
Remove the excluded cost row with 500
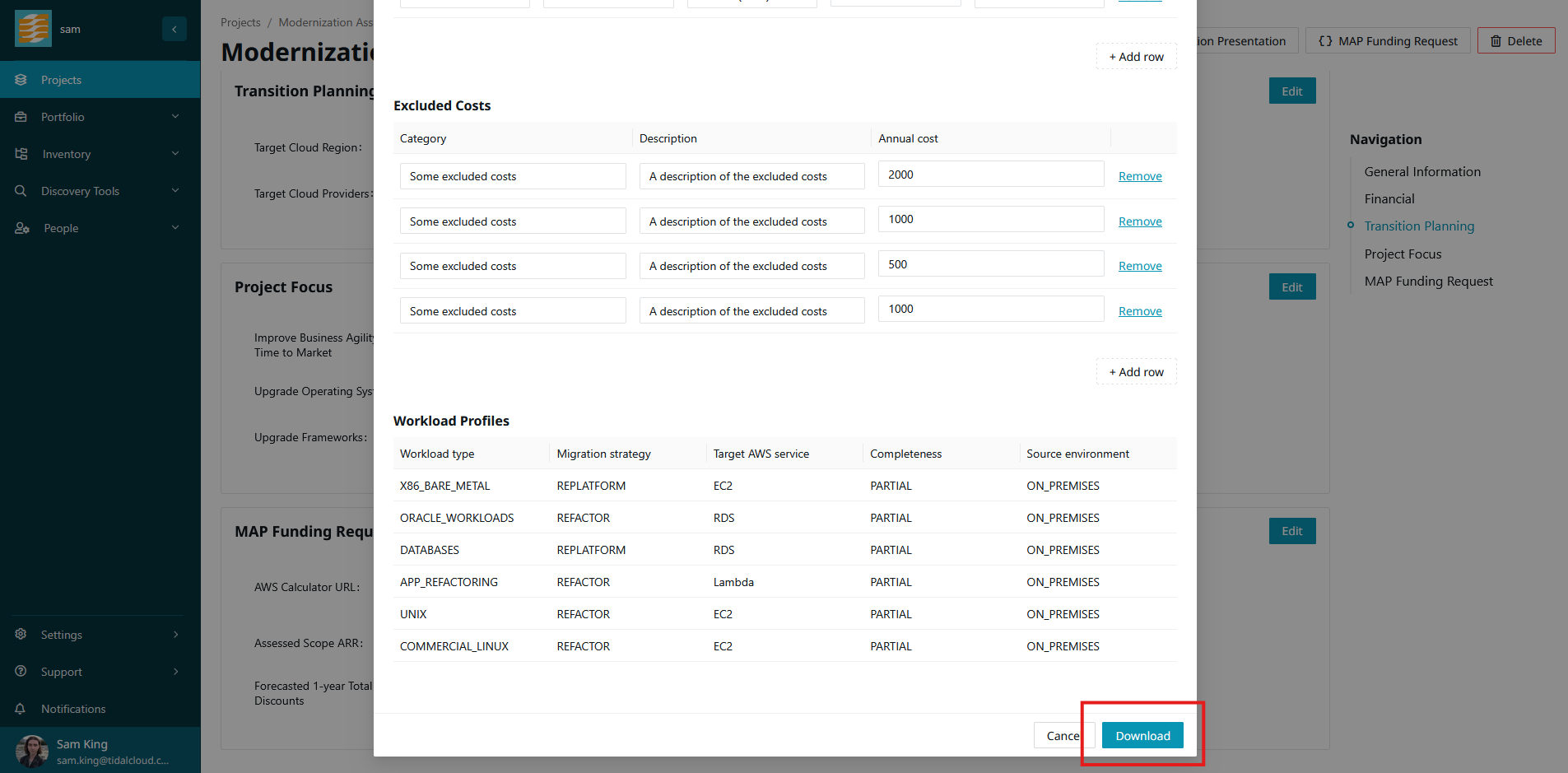[1140, 266]
